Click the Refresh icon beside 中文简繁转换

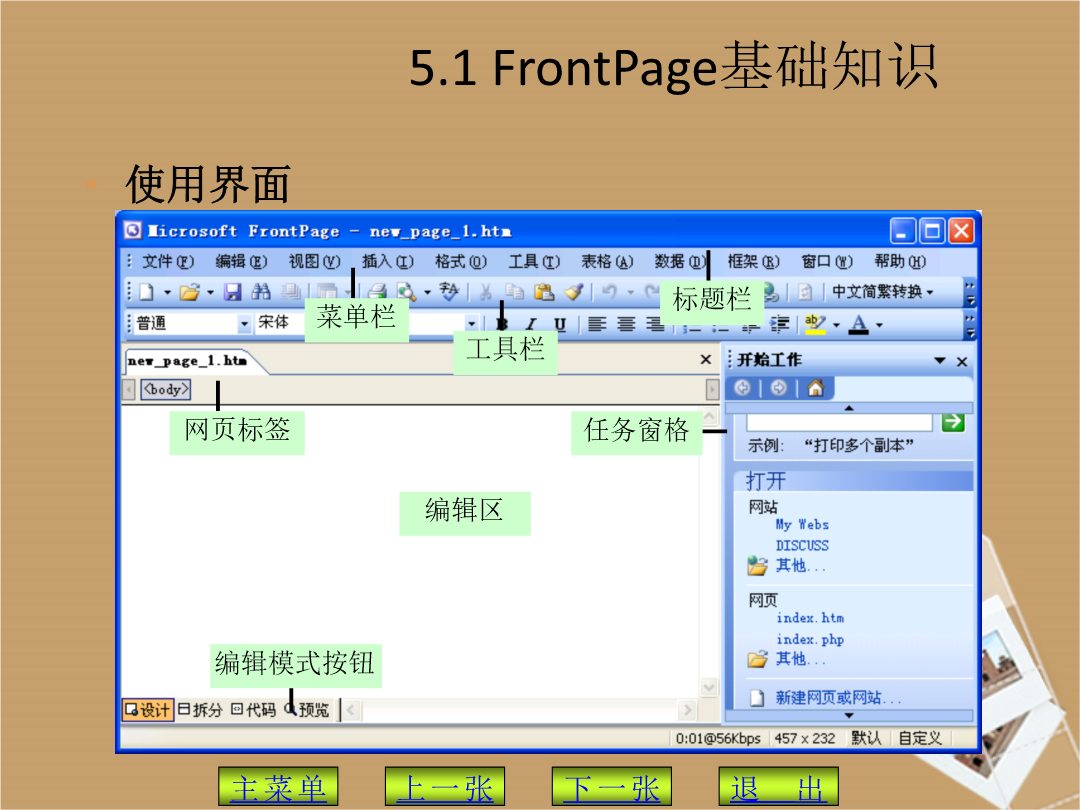[804, 292]
